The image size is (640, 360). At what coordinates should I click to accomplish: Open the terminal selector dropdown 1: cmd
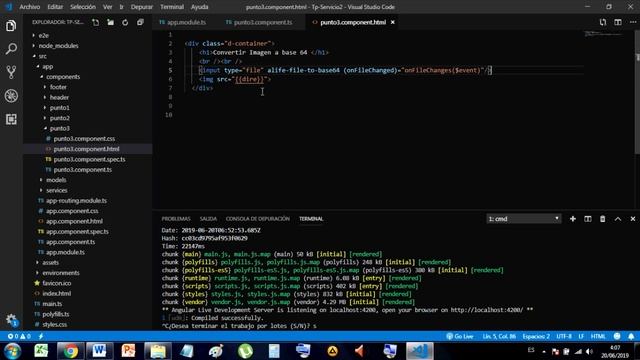point(524,219)
